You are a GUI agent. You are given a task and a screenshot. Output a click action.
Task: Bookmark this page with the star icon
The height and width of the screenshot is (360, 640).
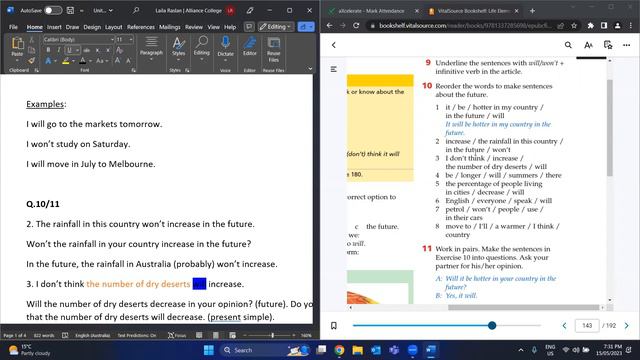point(574,25)
